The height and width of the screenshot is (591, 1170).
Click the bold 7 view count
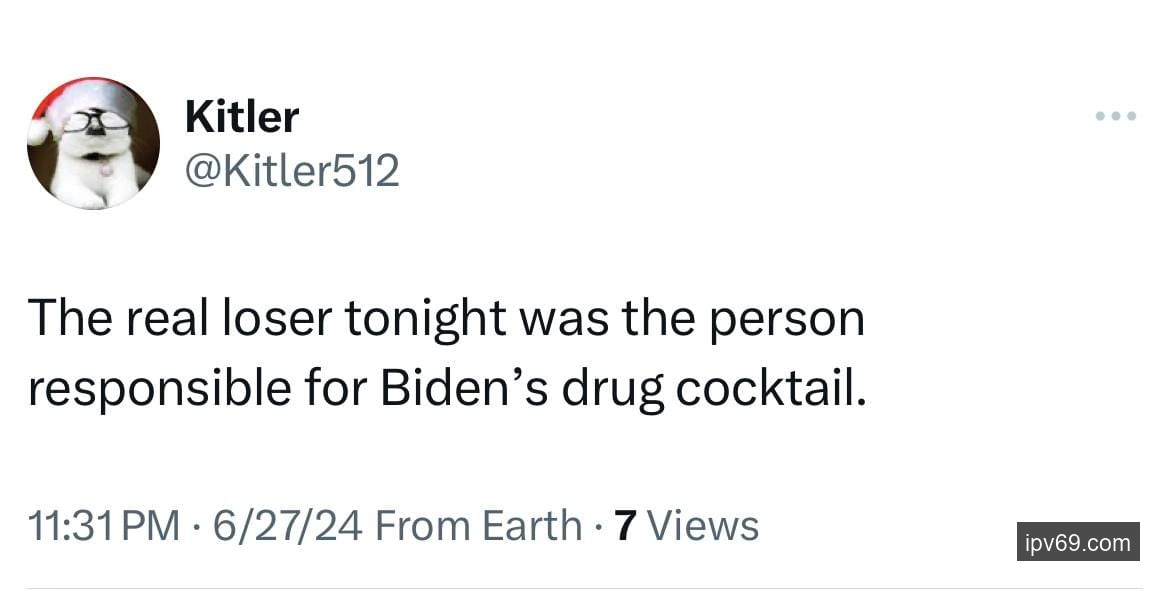[626, 525]
